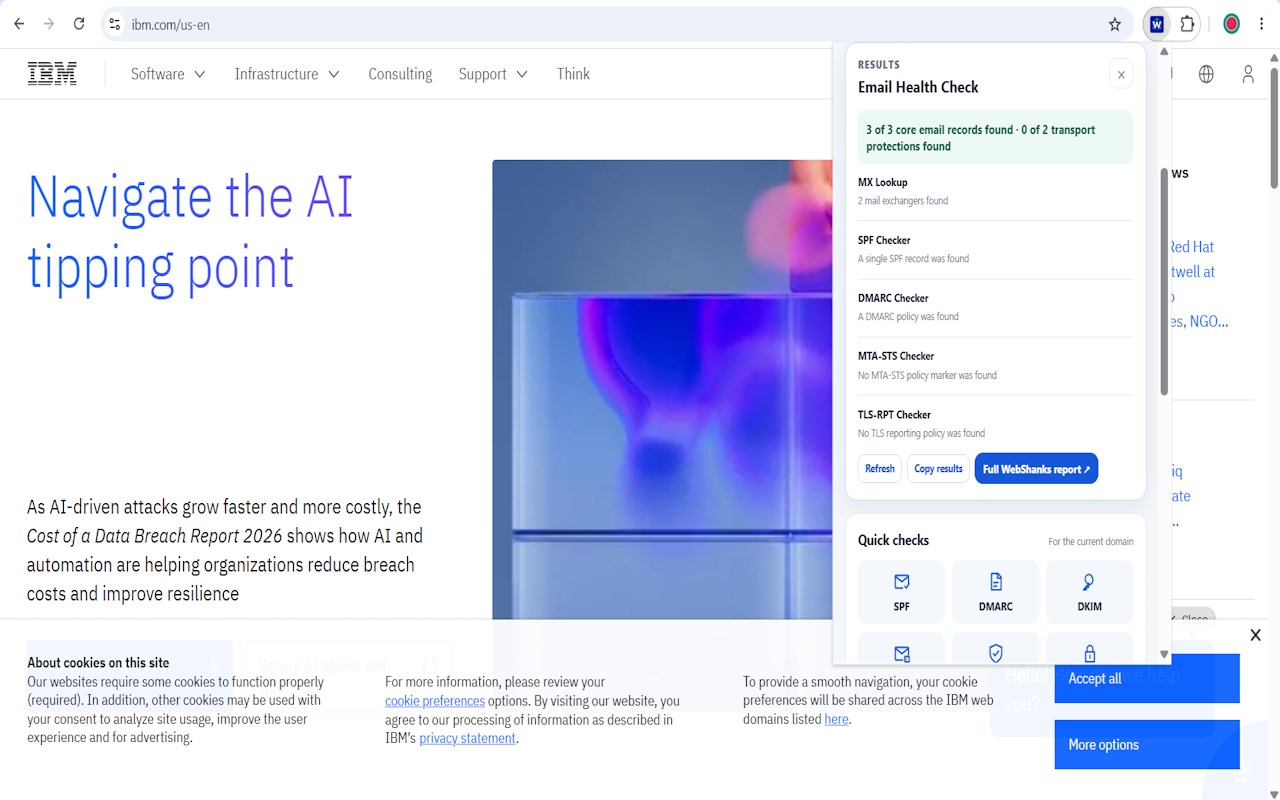Image resolution: width=1280 pixels, height=800 pixels.
Task: Choose More options for cookies
Action: pyautogui.click(x=1147, y=745)
